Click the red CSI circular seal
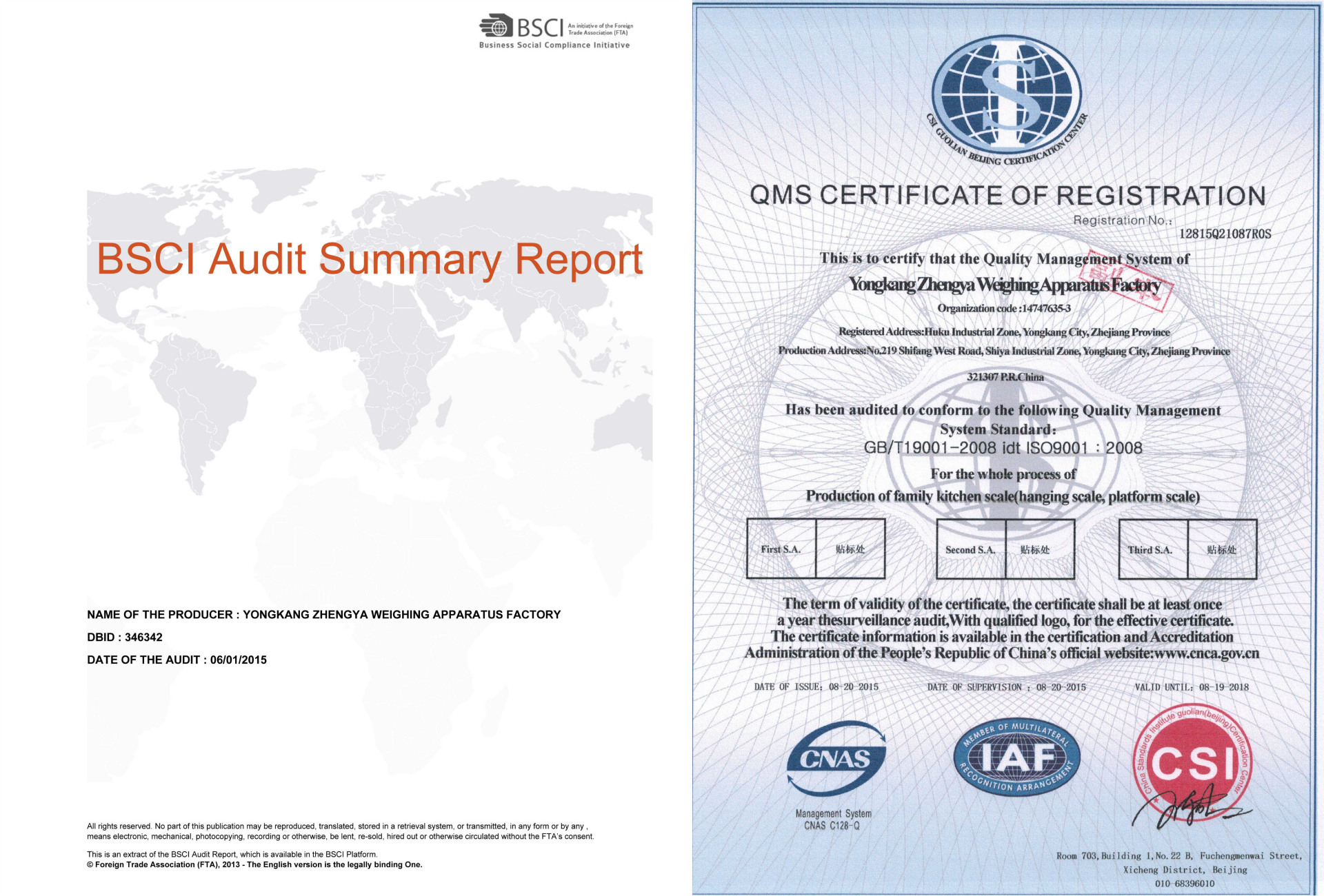The width and height of the screenshot is (1324, 896). 1192,762
